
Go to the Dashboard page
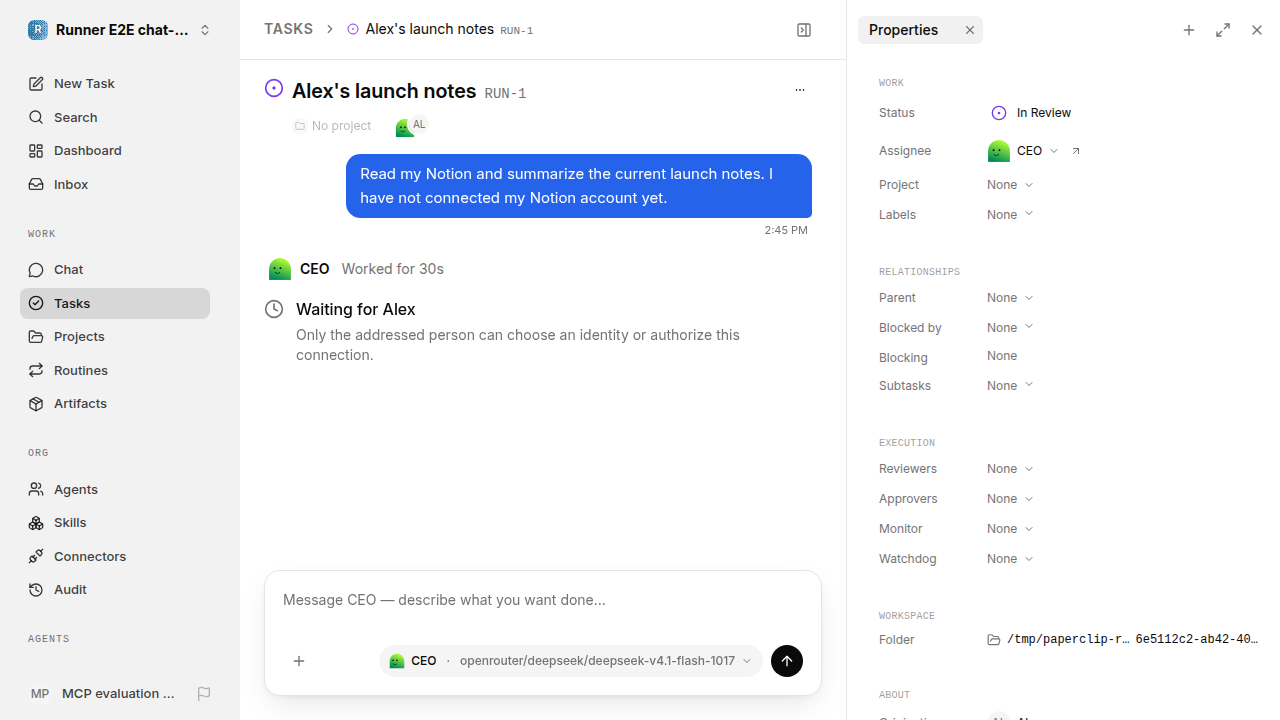pyautogui.click(x=115, y=151)
